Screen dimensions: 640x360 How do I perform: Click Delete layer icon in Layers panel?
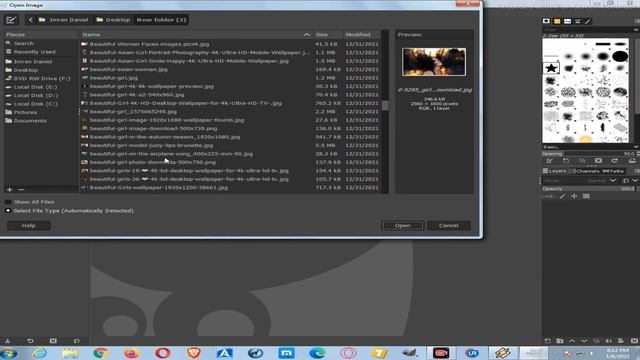coord(634,341)
